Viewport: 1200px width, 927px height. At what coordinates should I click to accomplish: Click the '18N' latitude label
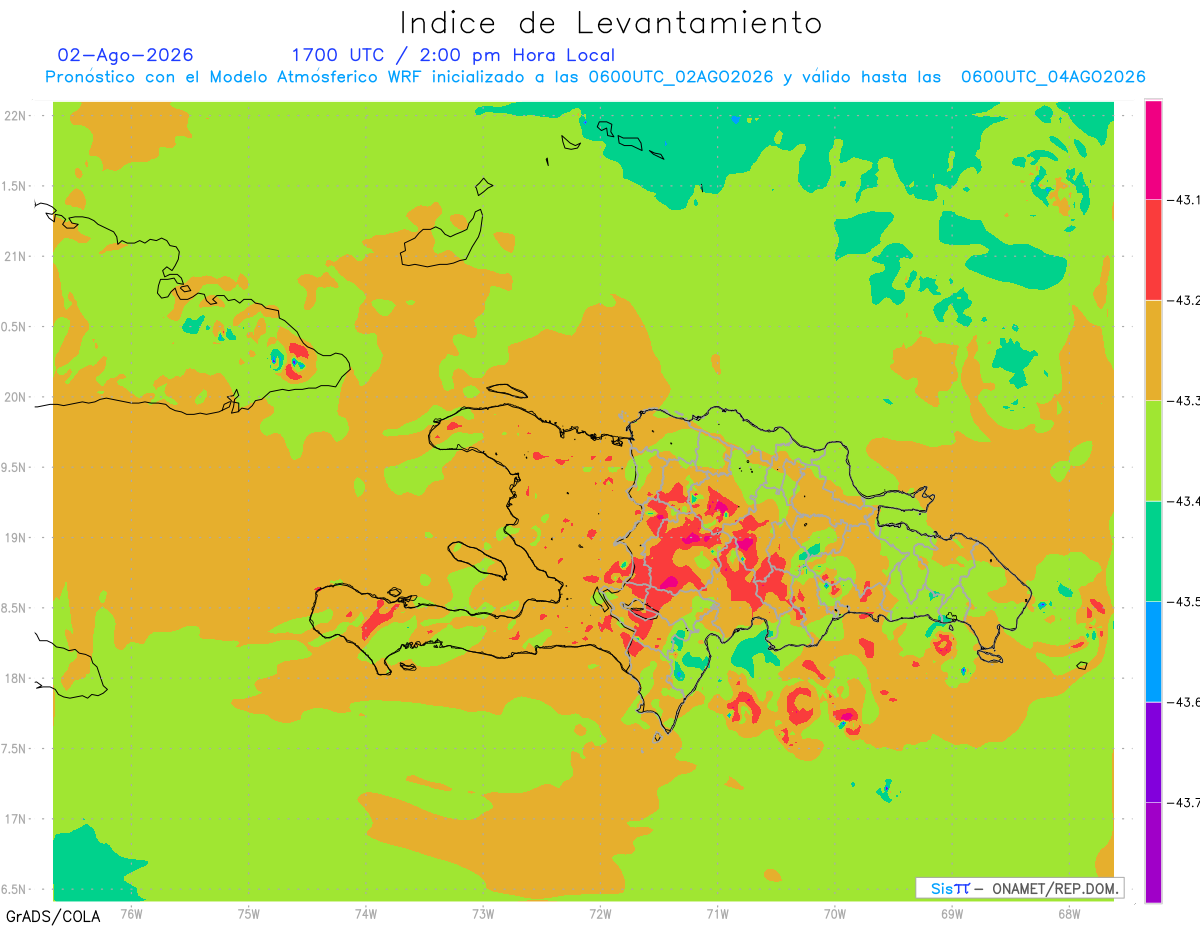[15, 678]
